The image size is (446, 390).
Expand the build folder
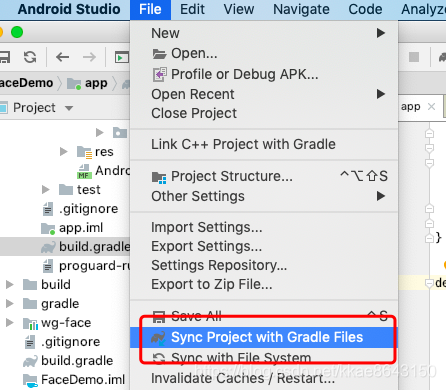point(10,285)
